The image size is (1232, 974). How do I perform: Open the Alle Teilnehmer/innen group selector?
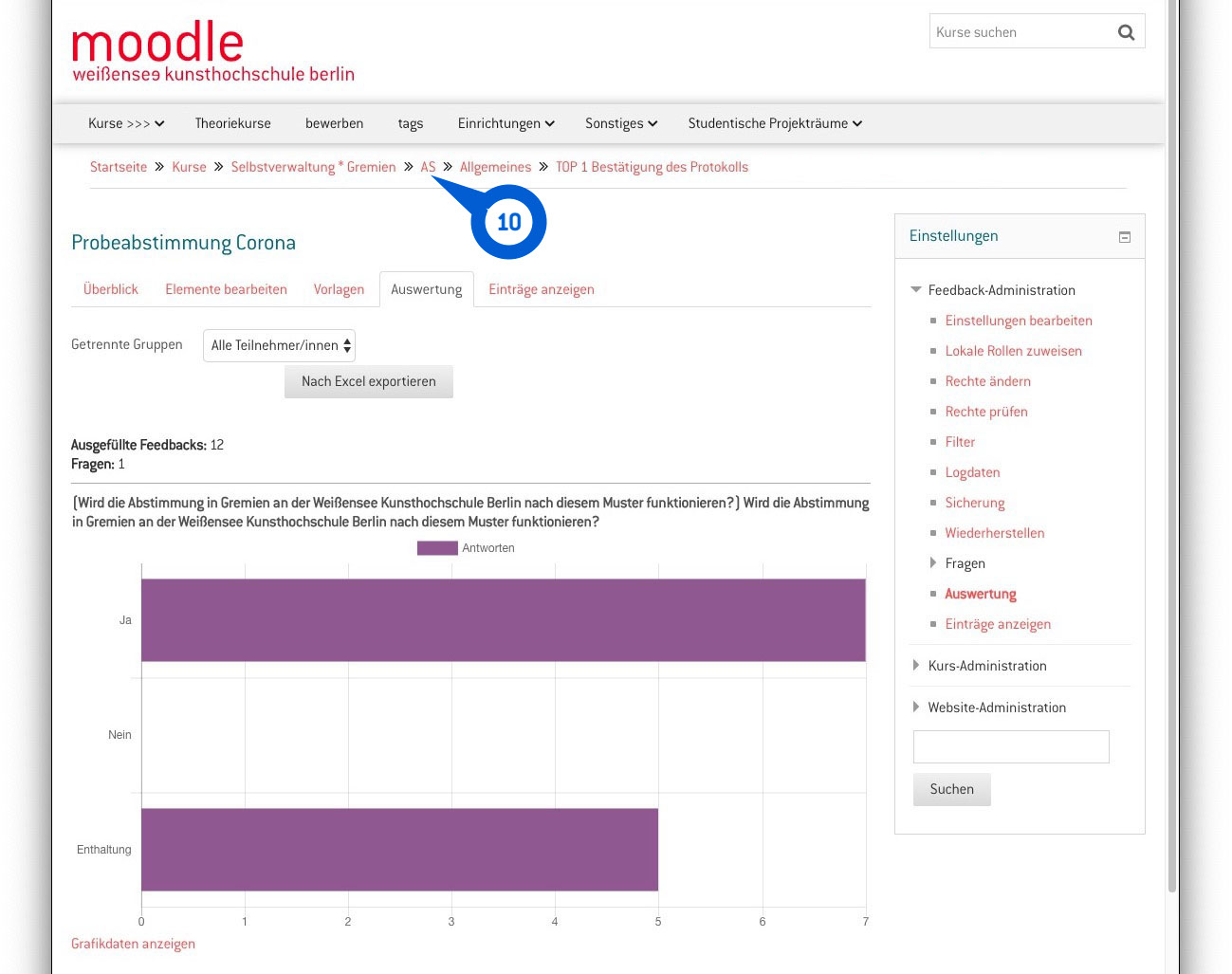(x=279, y=345)
